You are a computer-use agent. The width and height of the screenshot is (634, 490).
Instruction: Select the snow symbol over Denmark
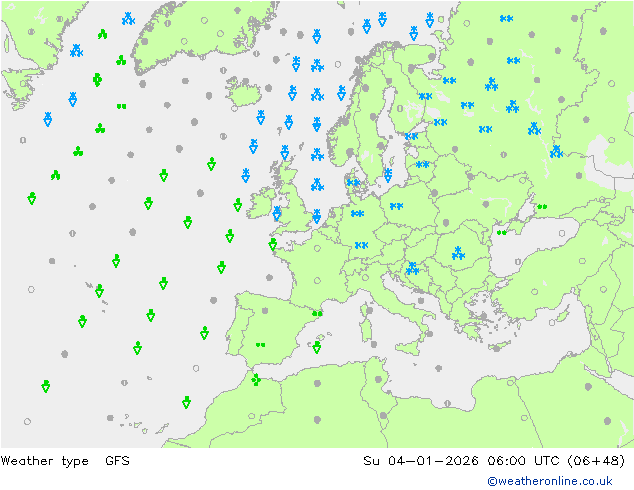tap(353, 183)
